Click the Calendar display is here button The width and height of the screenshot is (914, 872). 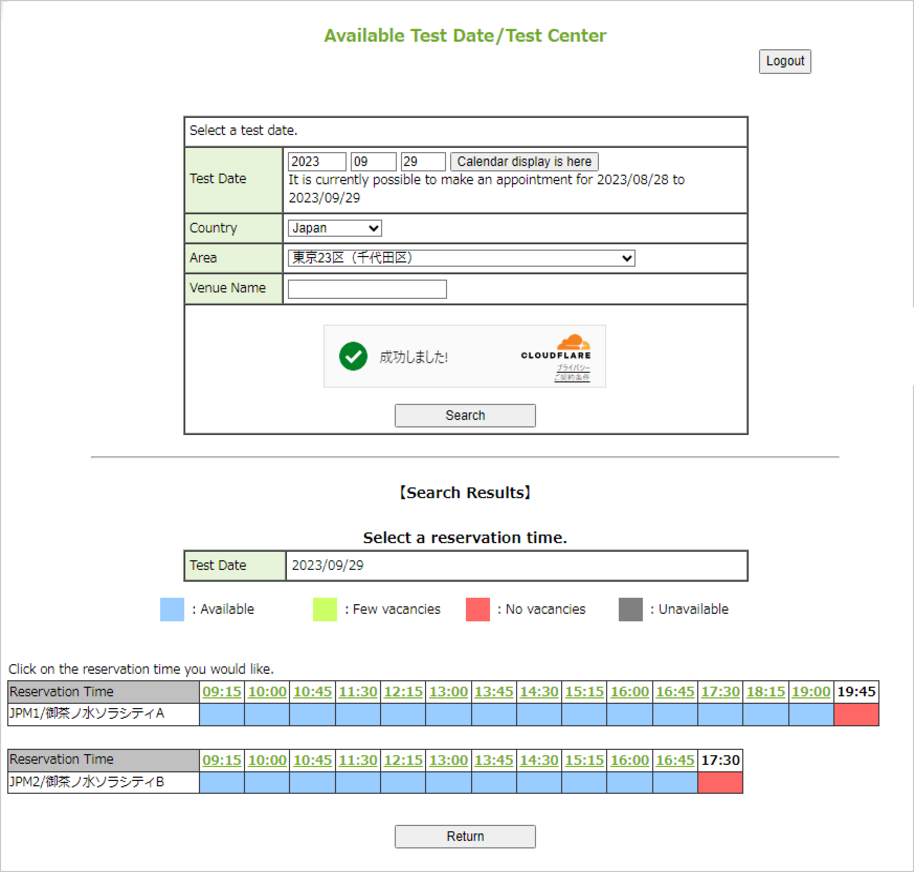pos(523,161)
